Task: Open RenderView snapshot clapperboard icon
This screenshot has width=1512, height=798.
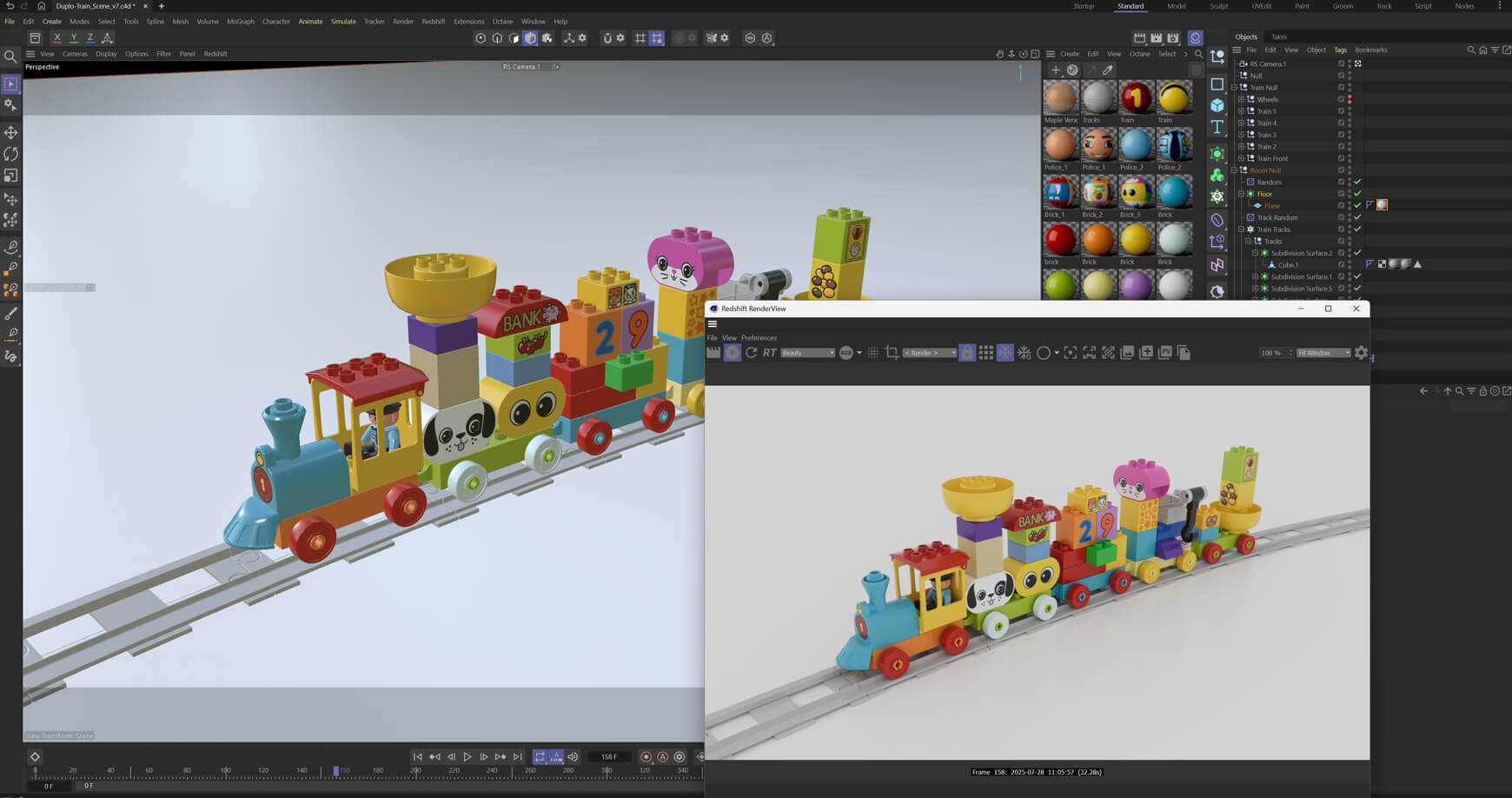Action: coord(713,352)
